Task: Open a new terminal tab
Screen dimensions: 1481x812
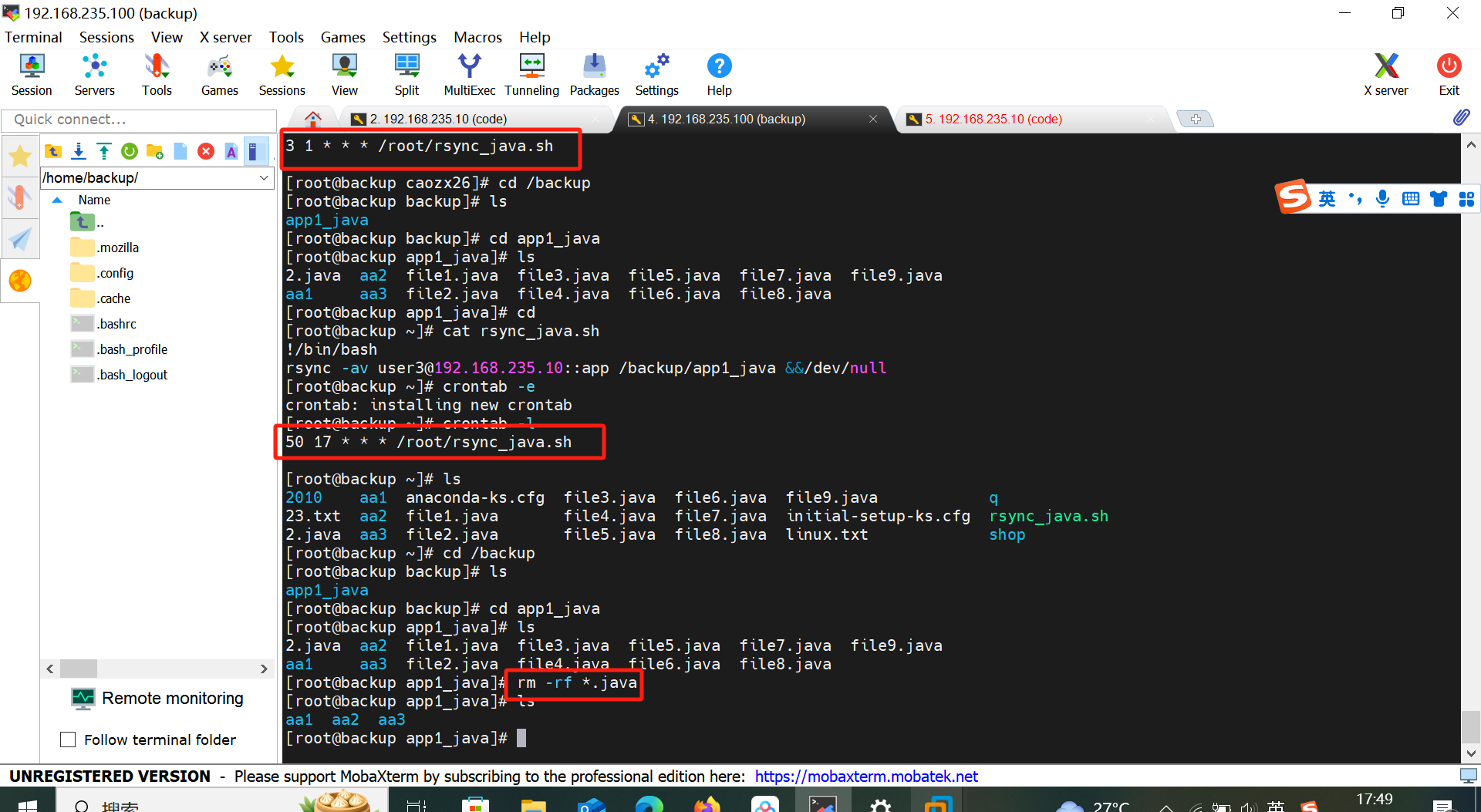Action: tap(1195, 119)
